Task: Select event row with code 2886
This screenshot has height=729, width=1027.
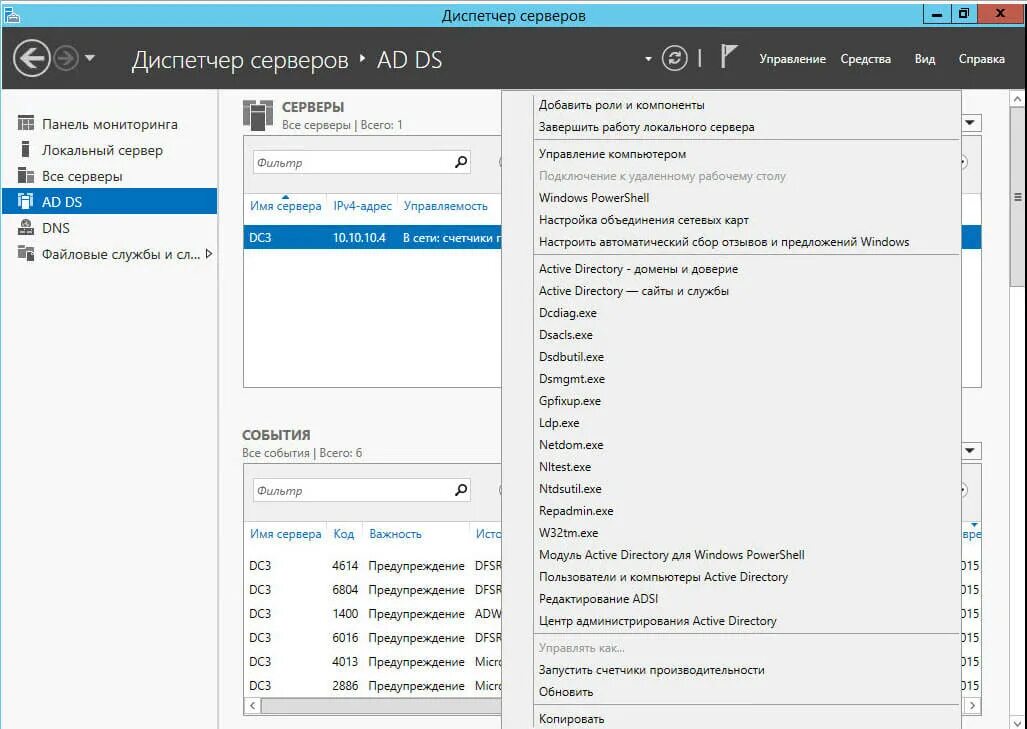Action: pyautogui.click(x=373, y=686)
